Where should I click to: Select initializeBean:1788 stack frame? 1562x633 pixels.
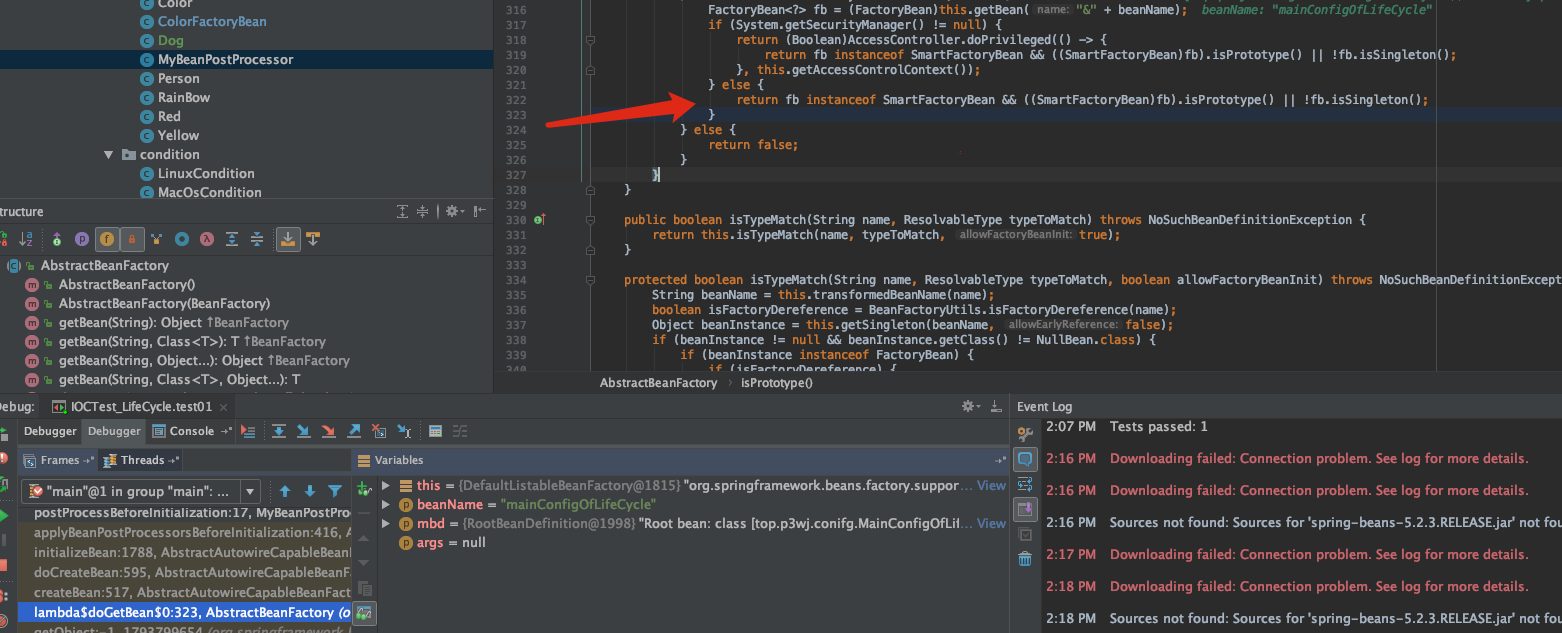(x=183, y=552)
